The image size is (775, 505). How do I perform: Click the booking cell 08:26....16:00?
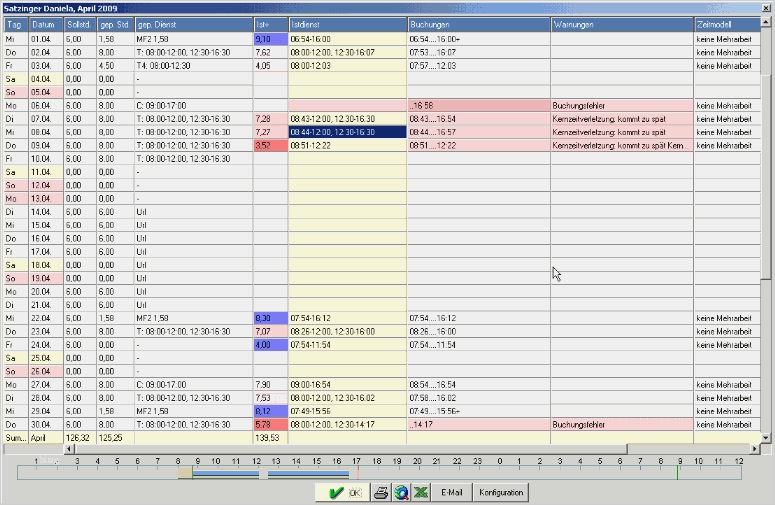(478, 332)
